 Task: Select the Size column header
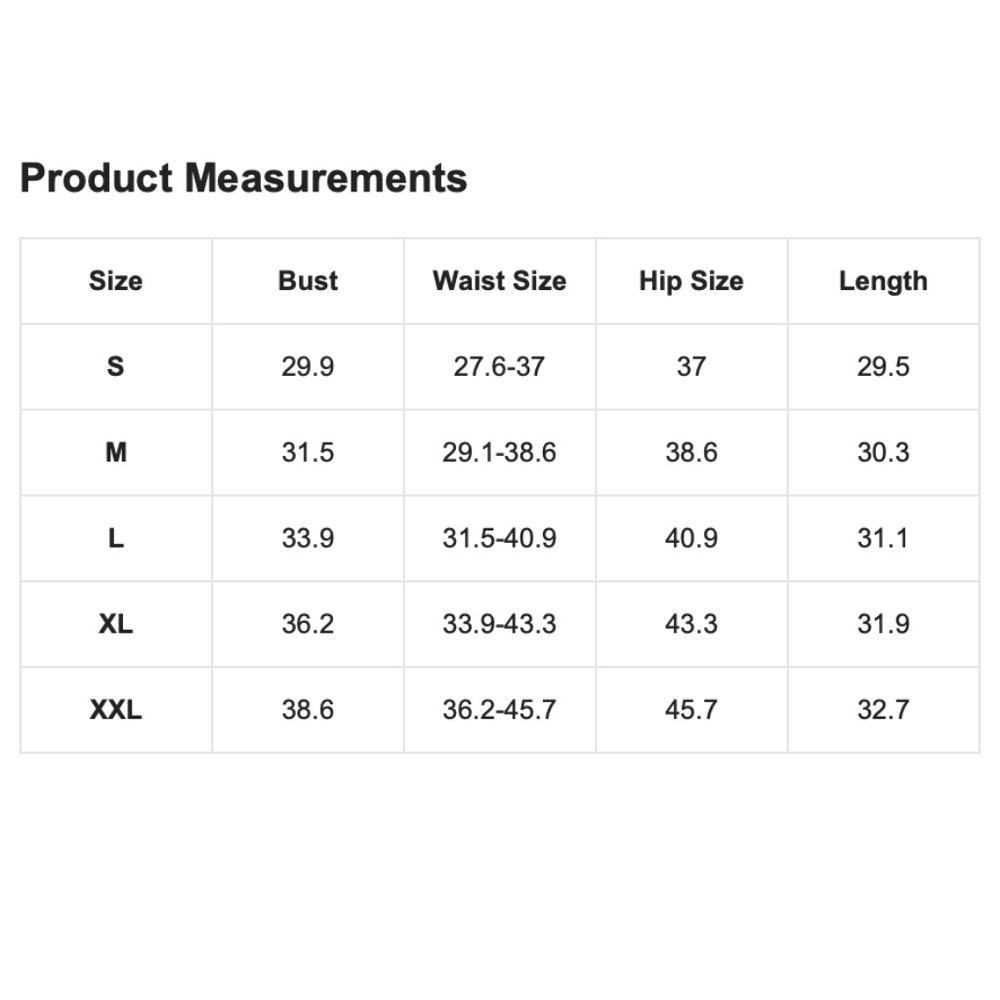116,281
